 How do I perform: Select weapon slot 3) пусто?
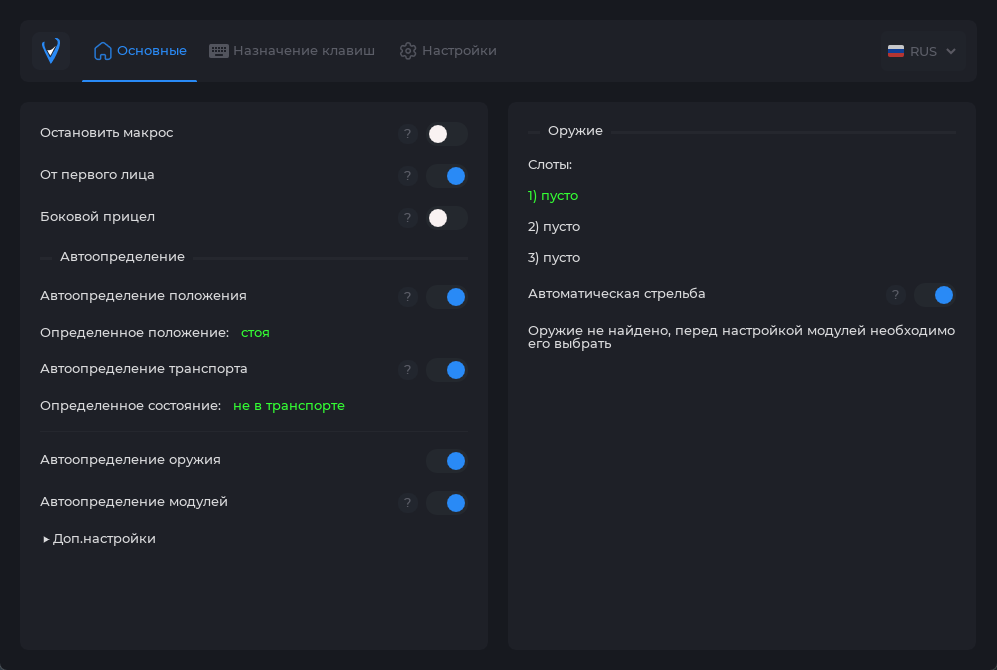pos(554,258)
